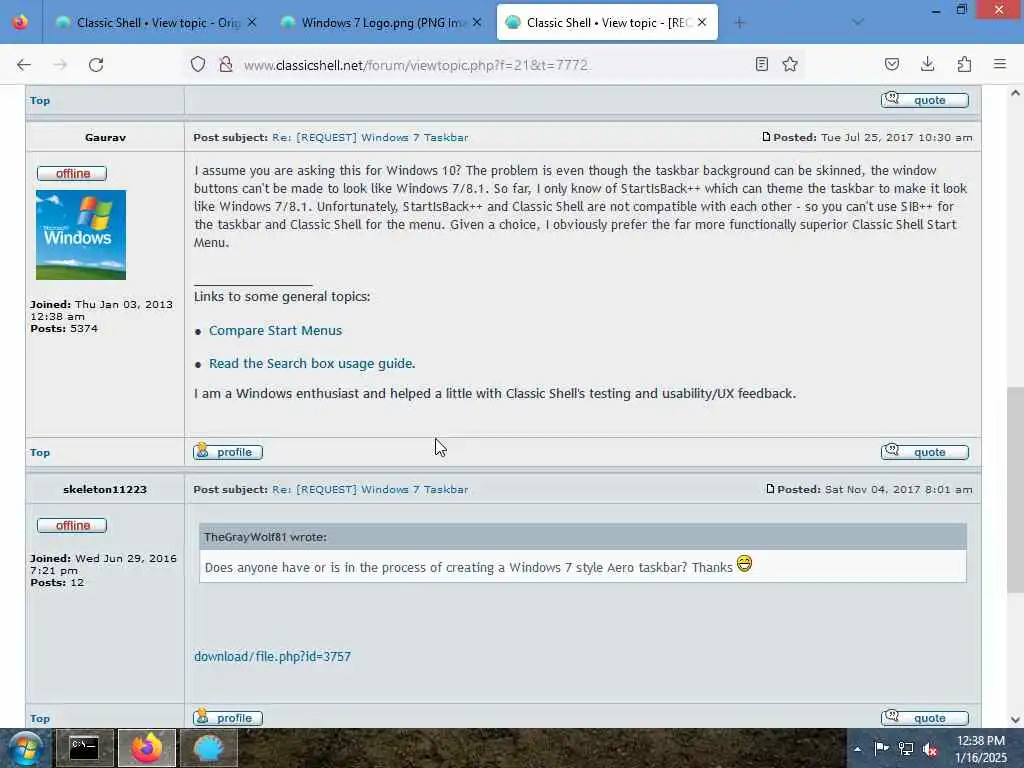
Task: Open the Extensions puzzle icon
Action: (964, 64)
